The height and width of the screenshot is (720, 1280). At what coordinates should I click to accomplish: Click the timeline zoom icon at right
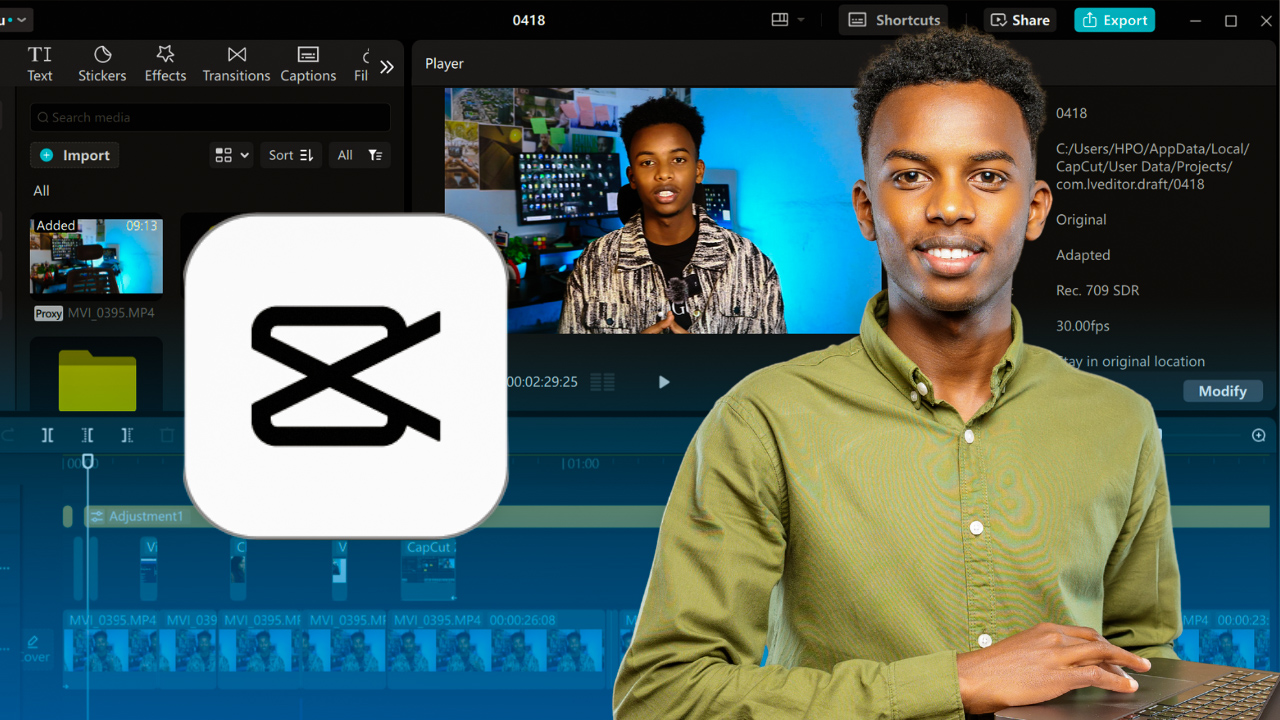coord(1258,435)
